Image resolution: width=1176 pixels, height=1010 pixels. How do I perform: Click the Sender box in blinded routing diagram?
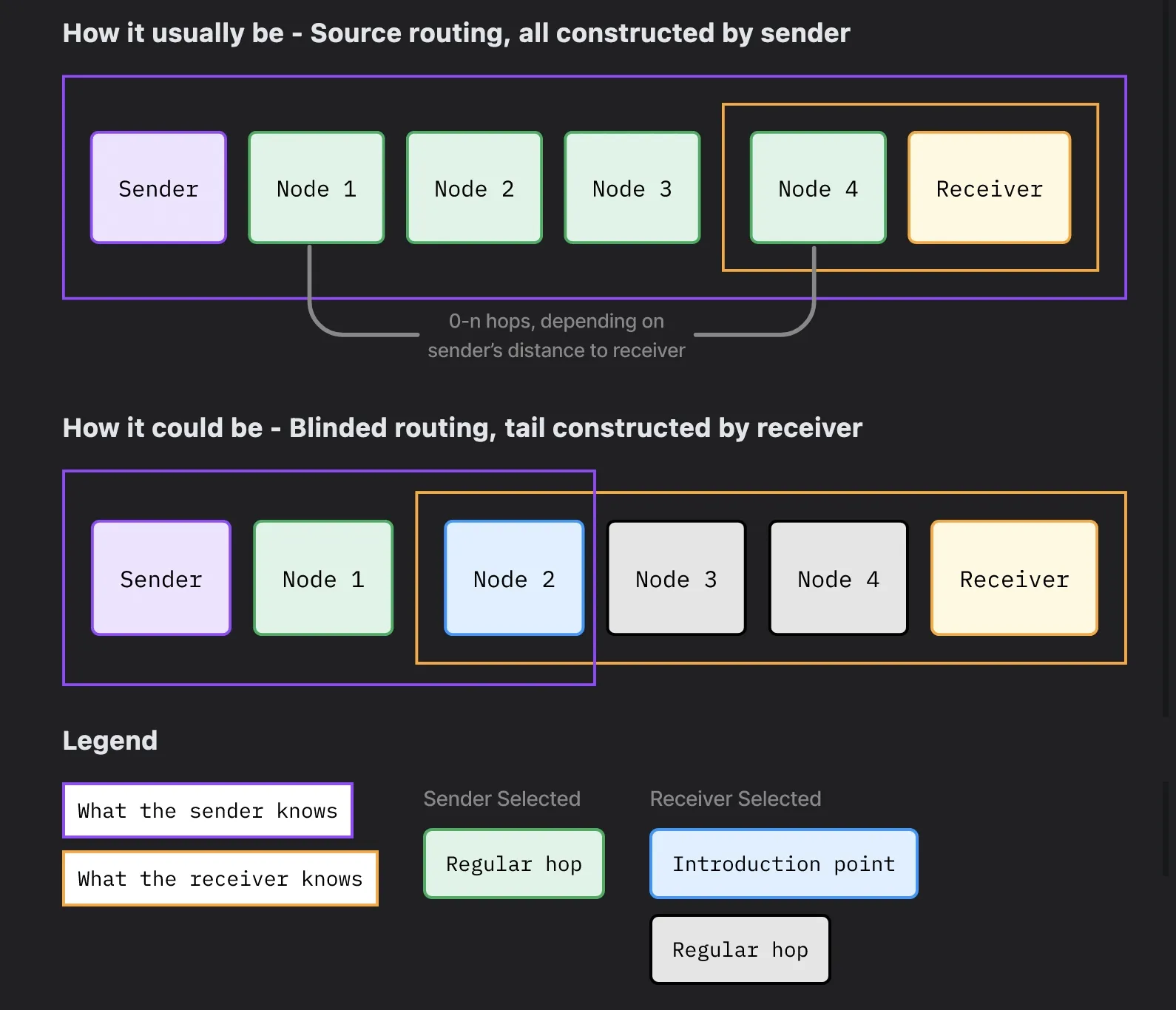(161, 578)
